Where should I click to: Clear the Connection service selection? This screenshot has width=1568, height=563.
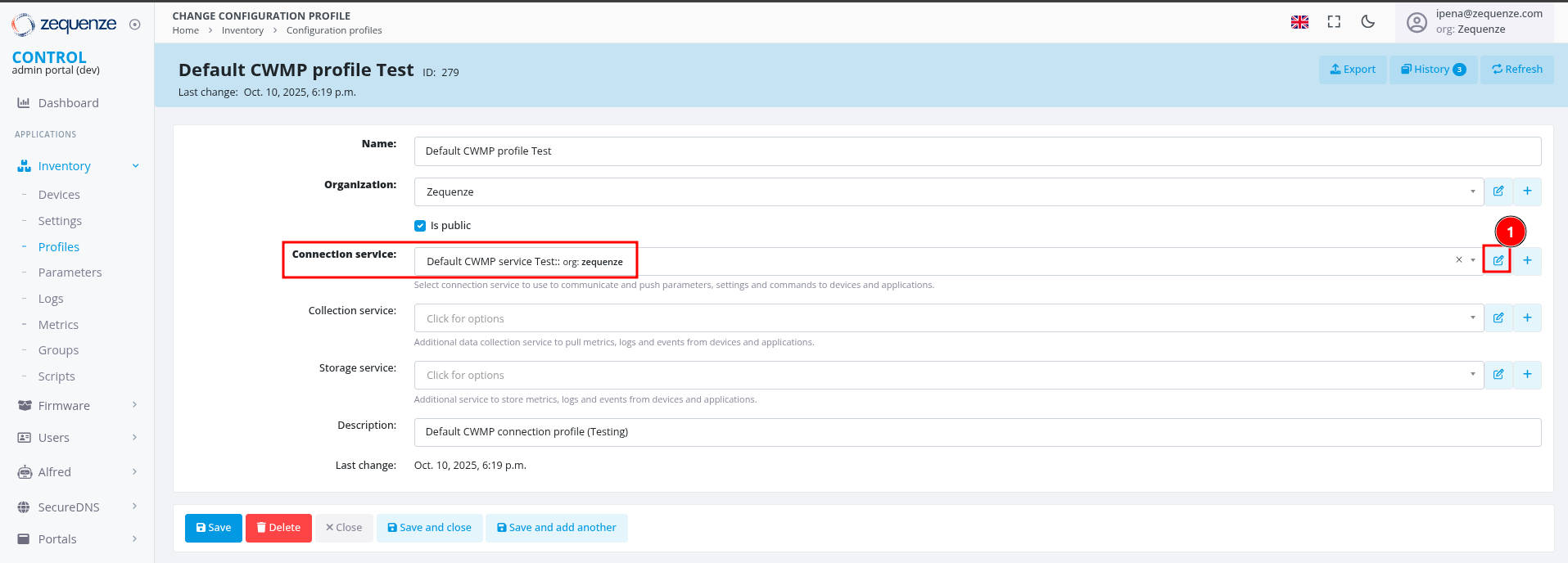pos(1458,260)
